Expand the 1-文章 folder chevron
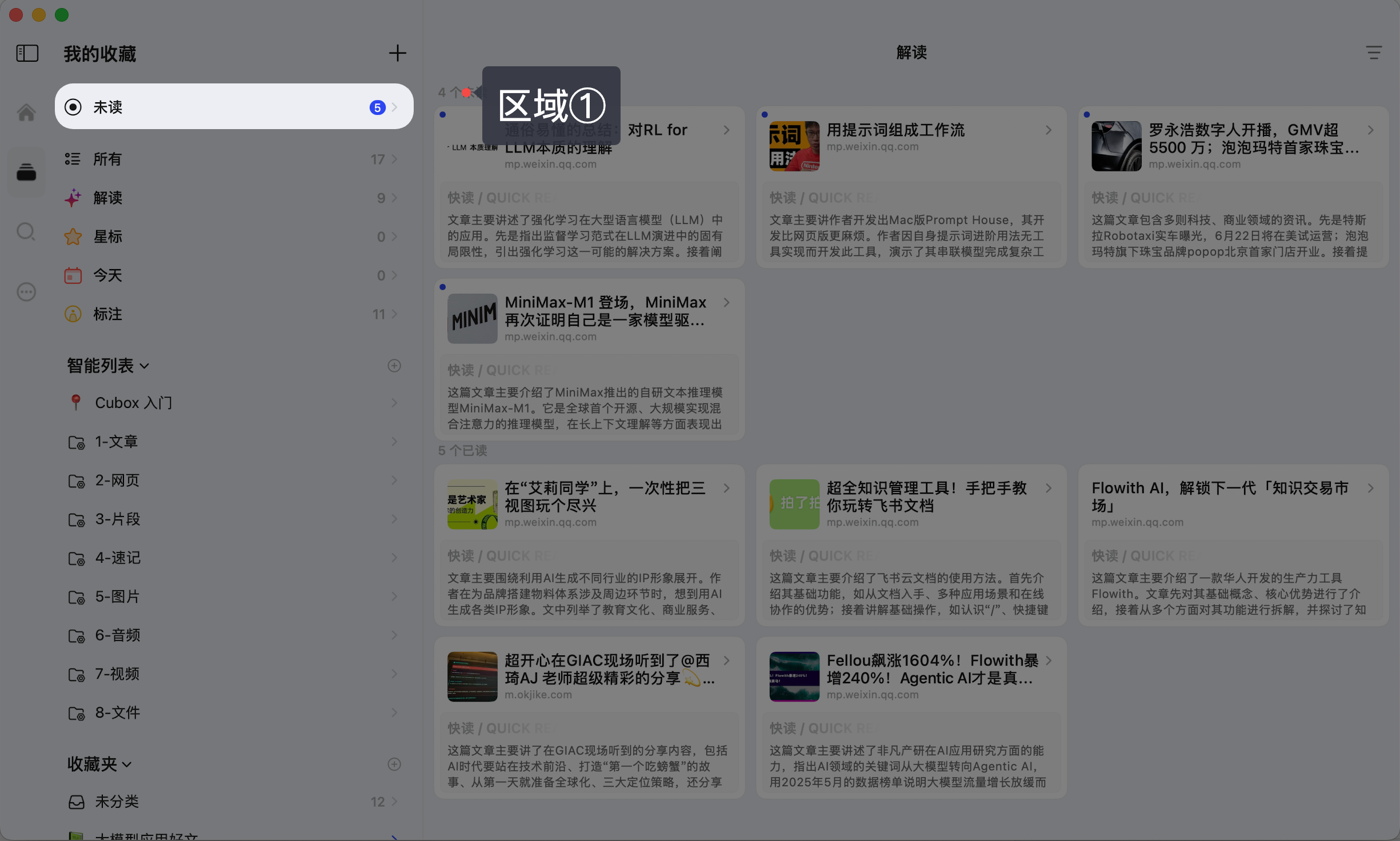Screen dimensions: 1400x841 pyautogui.click(x=395, y=442)
